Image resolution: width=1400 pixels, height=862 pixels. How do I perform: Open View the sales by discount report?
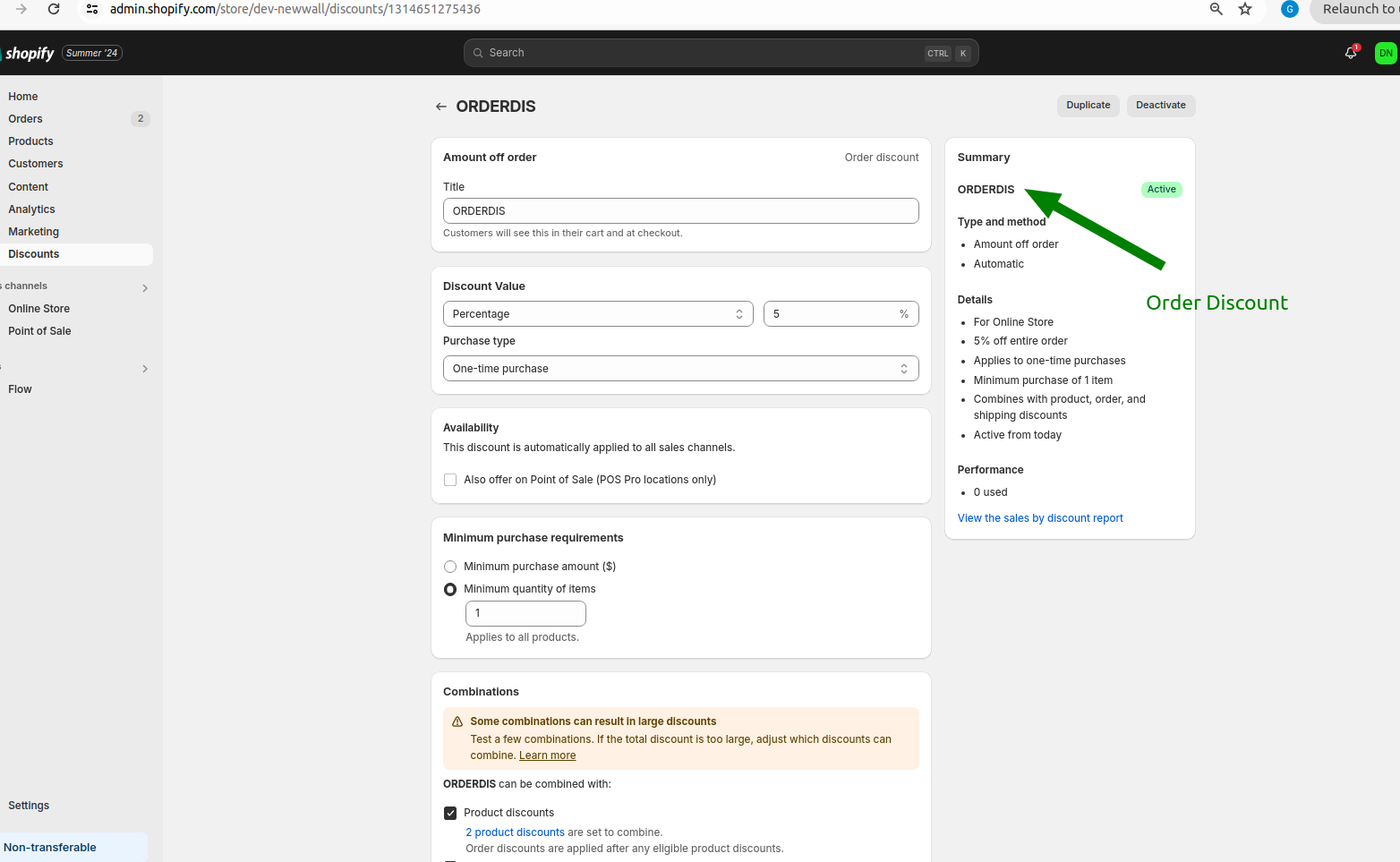[1039, 518]
